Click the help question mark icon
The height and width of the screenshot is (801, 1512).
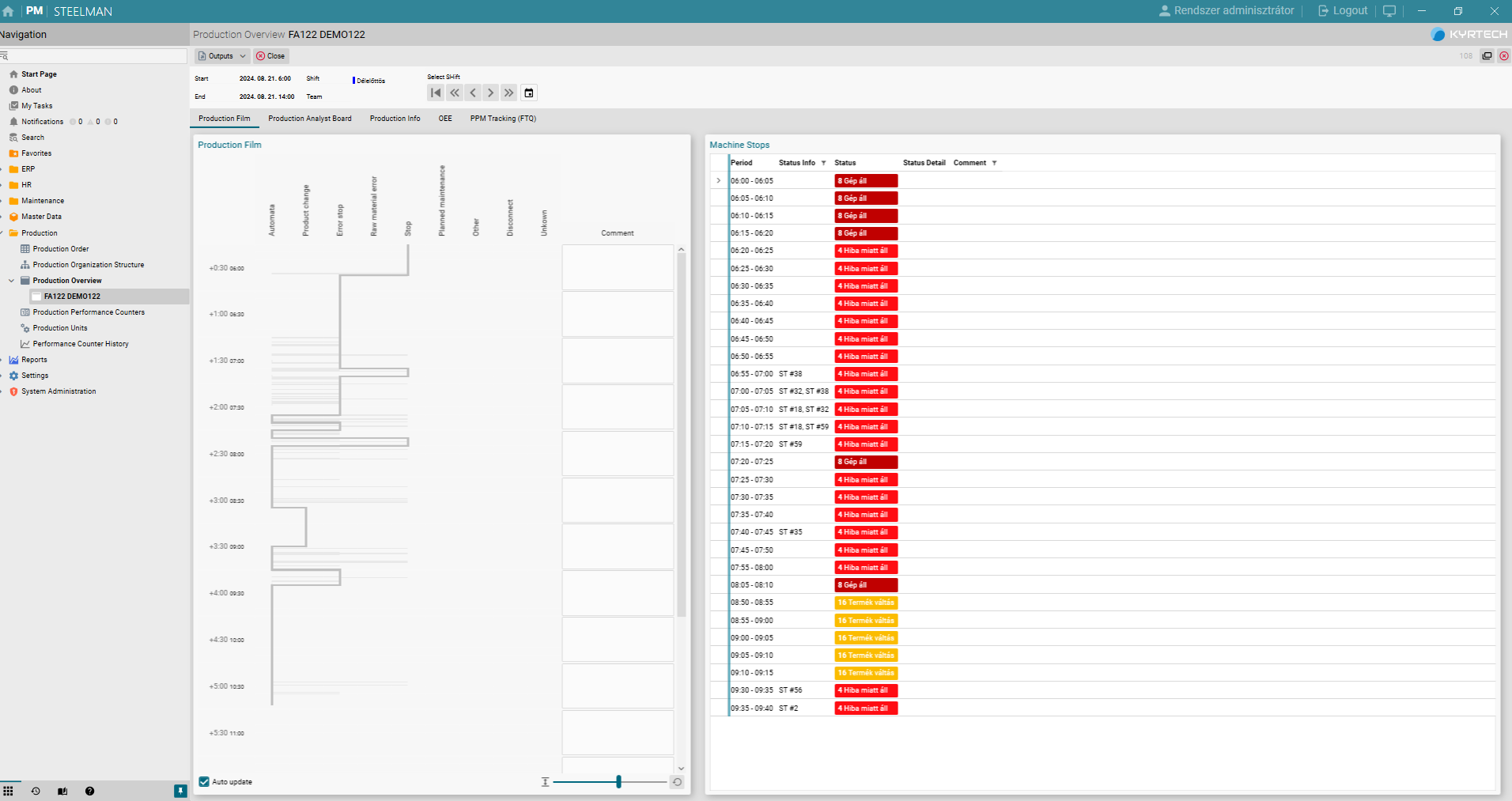(x=89, y=791)
